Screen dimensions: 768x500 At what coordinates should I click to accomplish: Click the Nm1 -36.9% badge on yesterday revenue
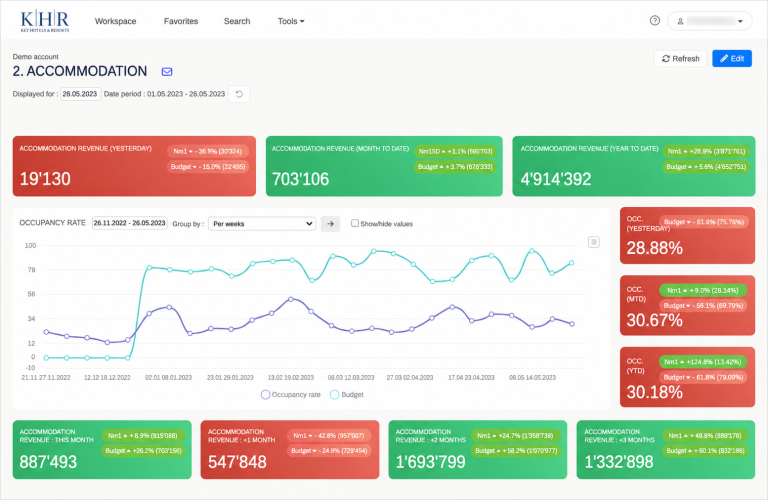(208, 151)
